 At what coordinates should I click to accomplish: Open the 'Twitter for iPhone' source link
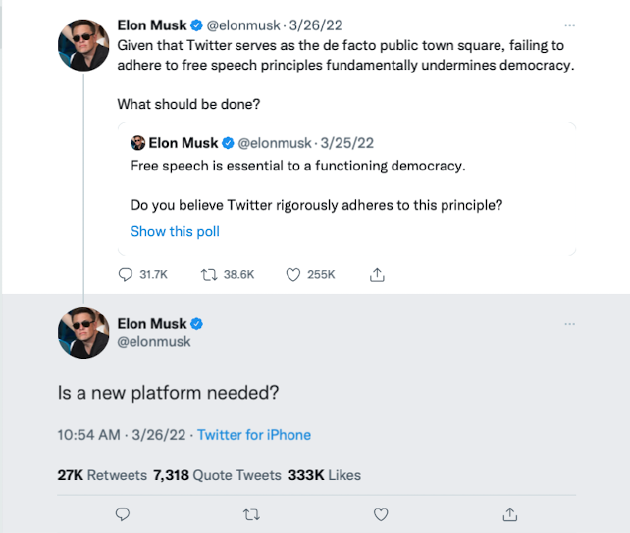pos(254,435)
